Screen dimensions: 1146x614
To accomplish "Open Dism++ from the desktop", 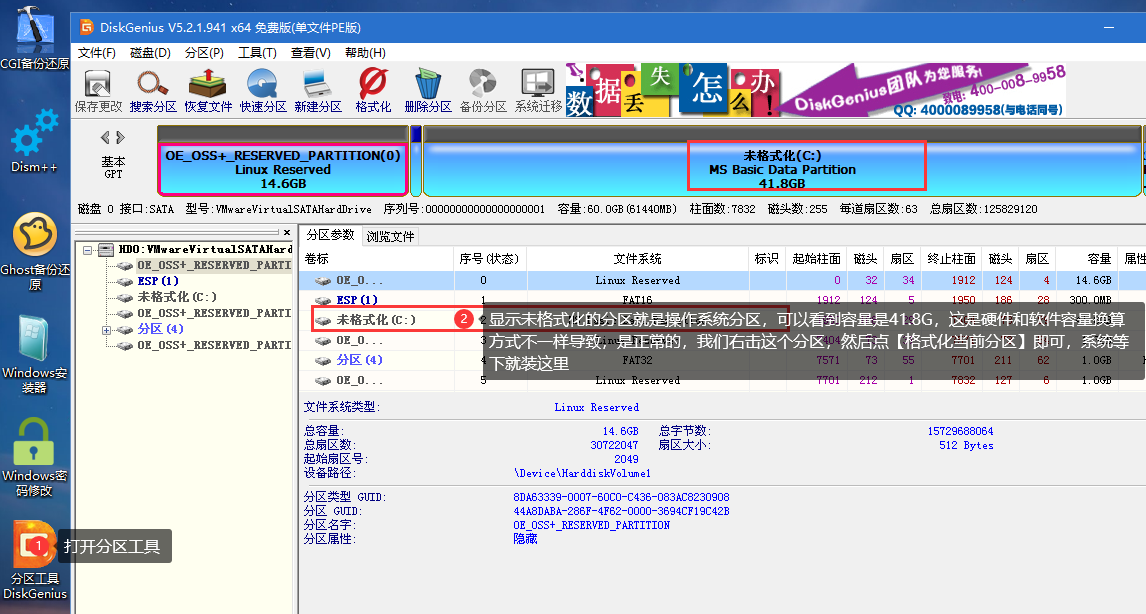I will tap(34, 140).
